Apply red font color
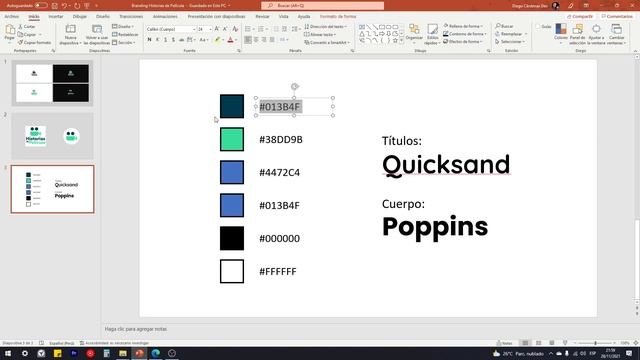 pos(230,40)
